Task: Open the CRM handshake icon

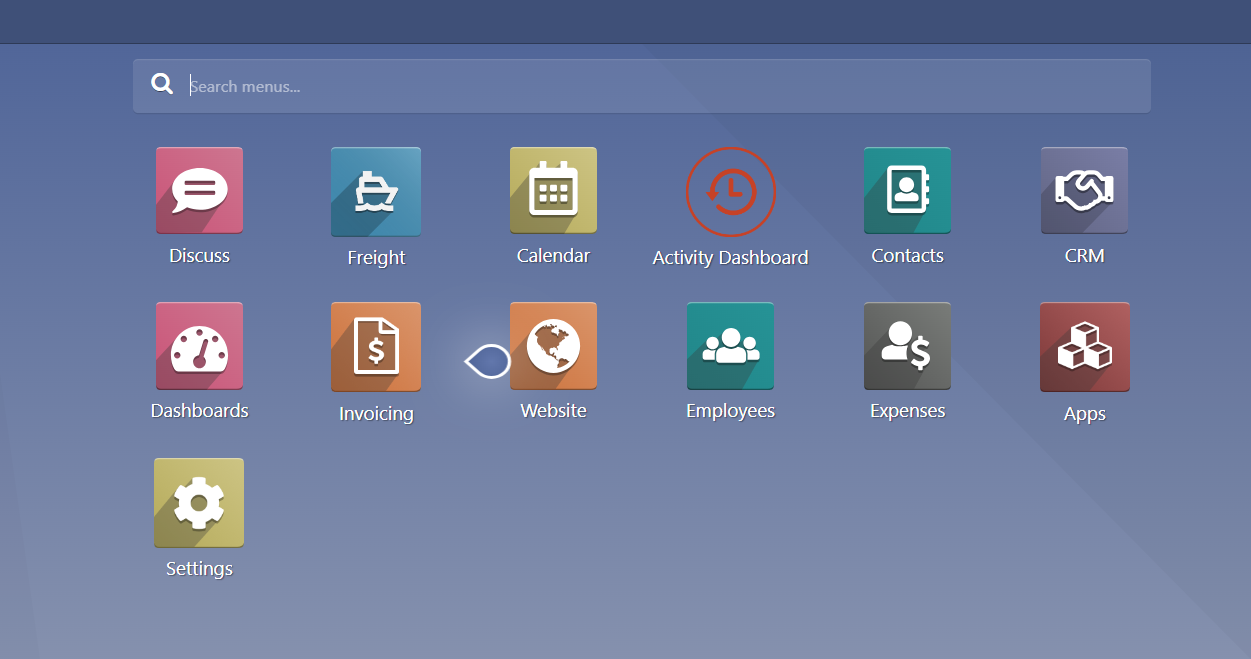Action: click(1084, 190)
